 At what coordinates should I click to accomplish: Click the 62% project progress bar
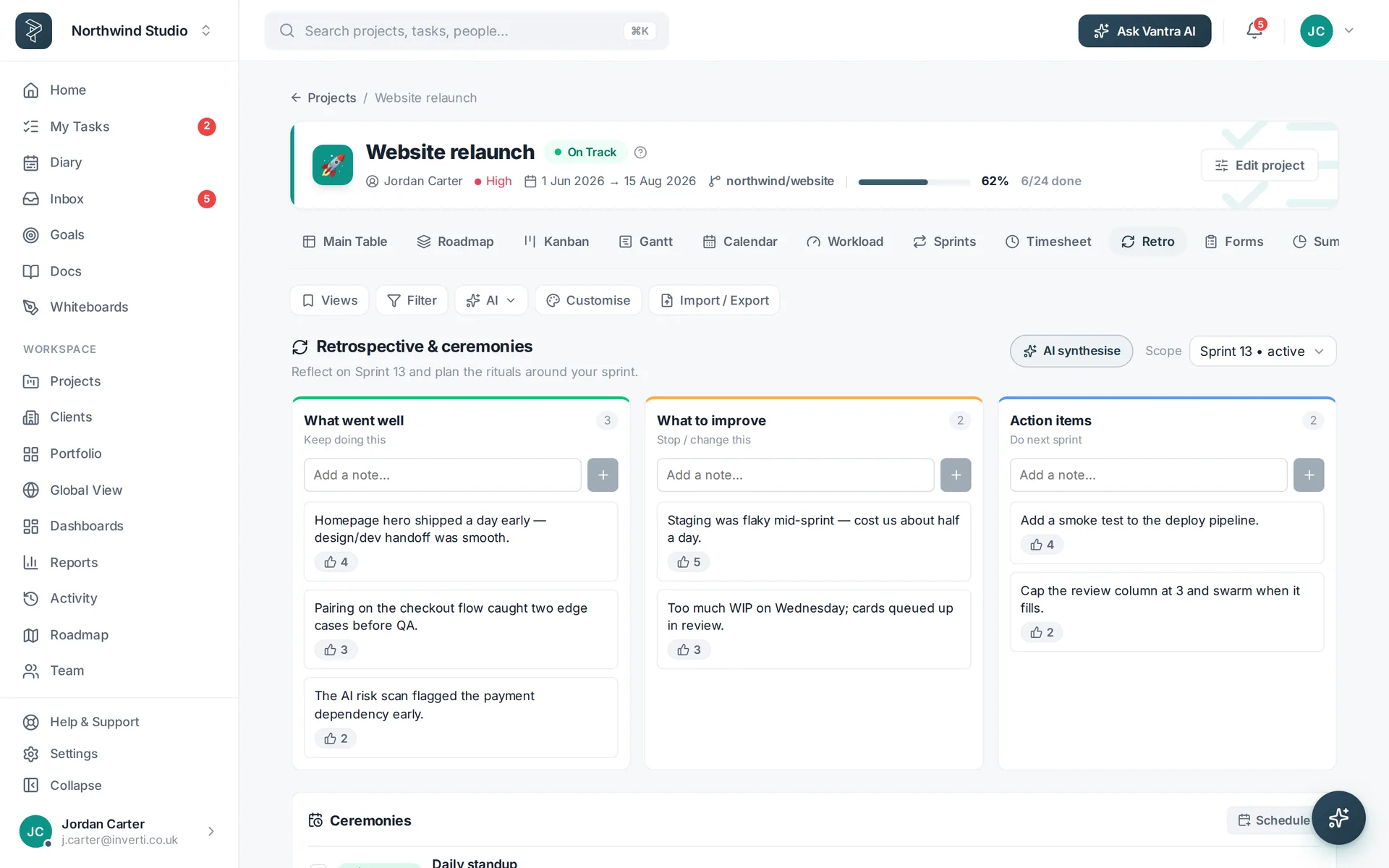(914, 182)
